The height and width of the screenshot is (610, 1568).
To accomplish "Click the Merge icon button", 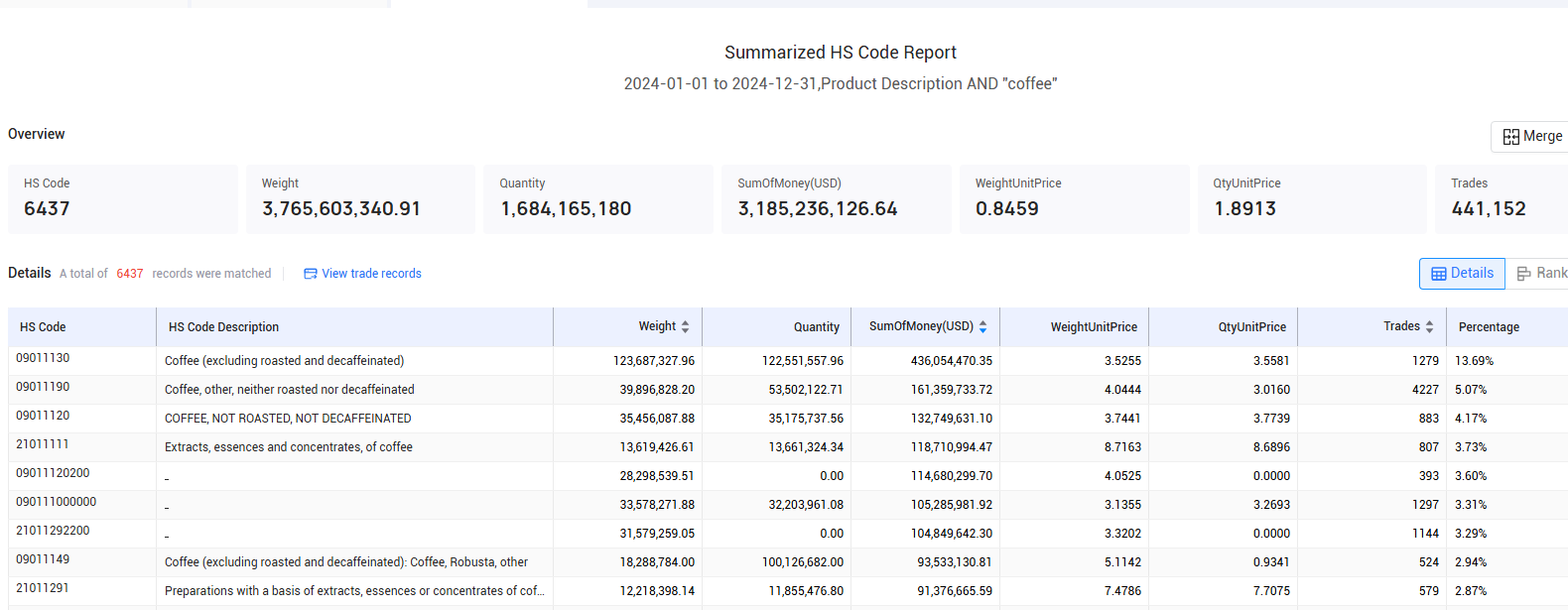I will coord(1510,137).
